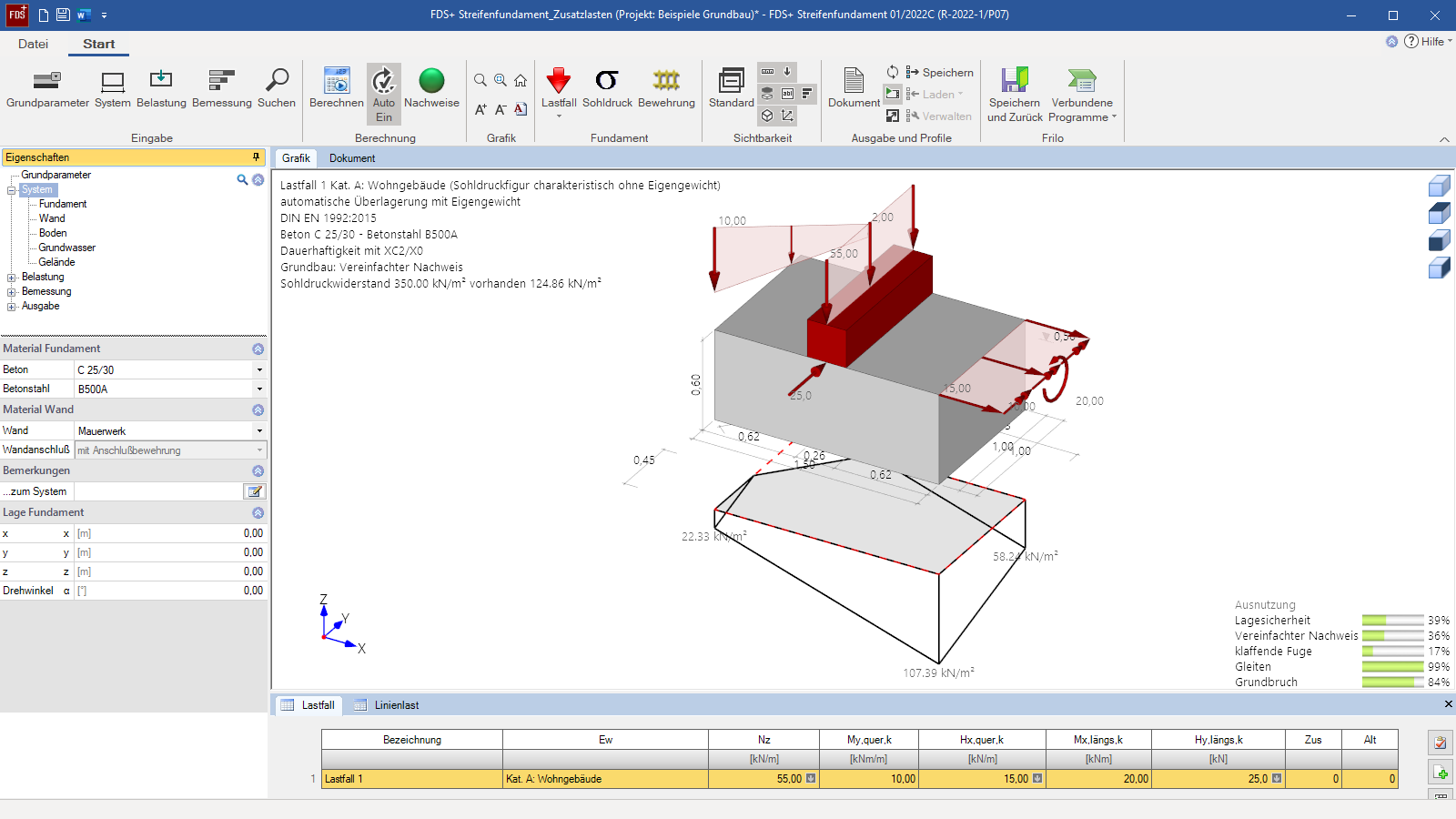
Task: Open the Grundparameter input tool
Action: click(x=47, y=88)
